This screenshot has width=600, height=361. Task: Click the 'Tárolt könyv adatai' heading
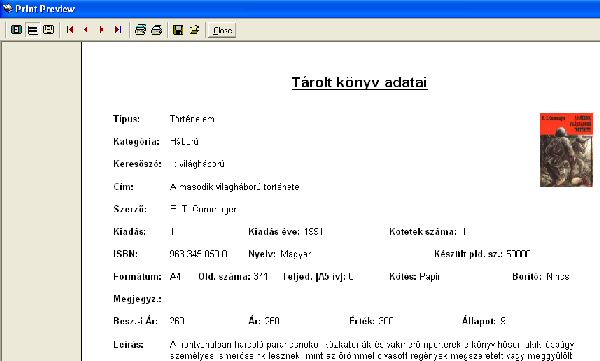[x=359, y=83]
